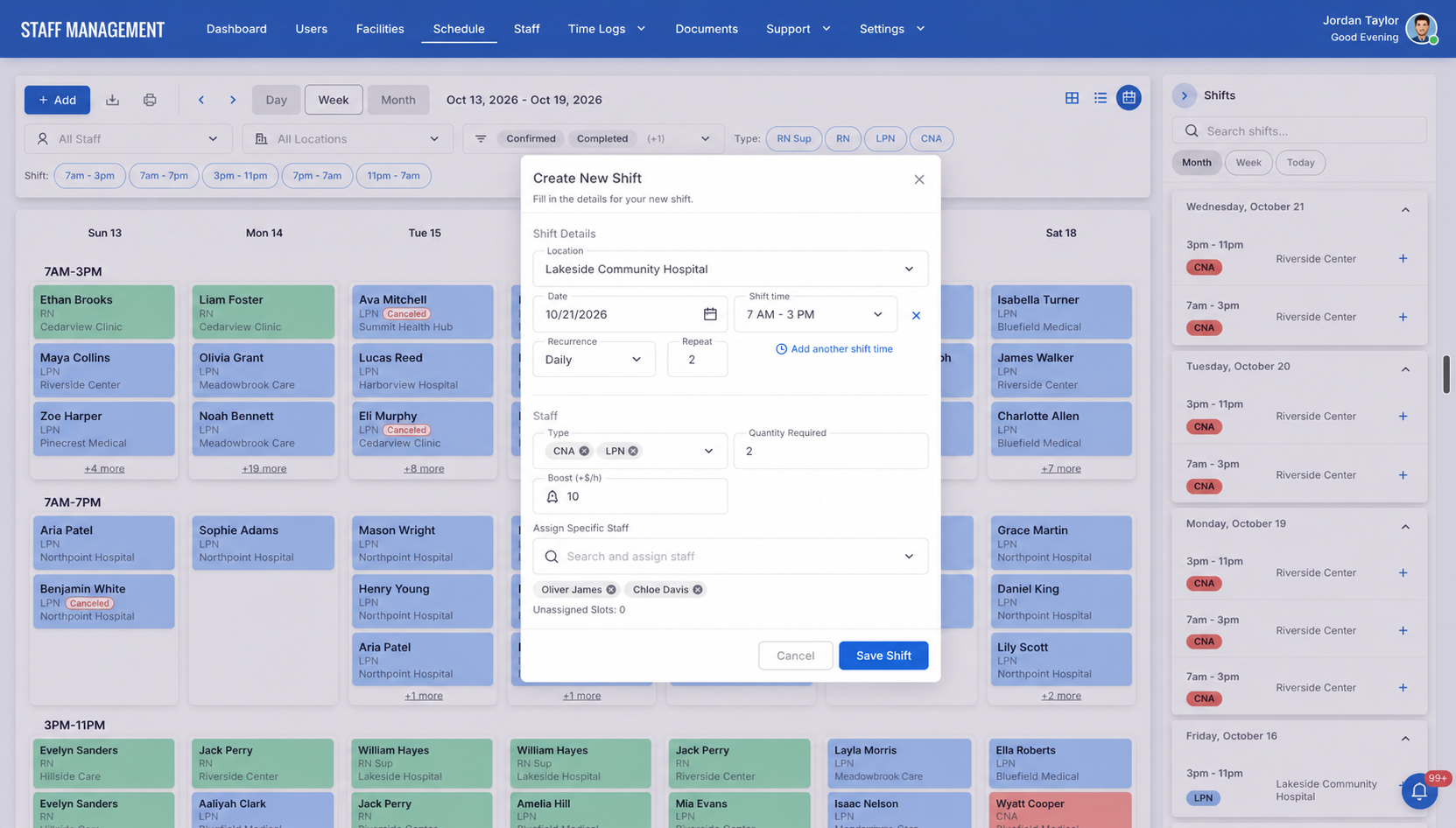The image size is (1456, 828).
Task: Toggle the 7am - 7pm shift filter
Action: pyautogui.click(x=164, y=175)
